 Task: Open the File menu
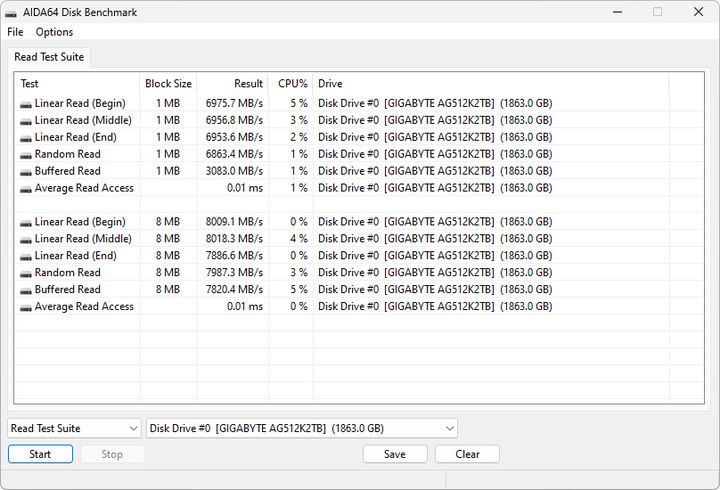point(15,32)
